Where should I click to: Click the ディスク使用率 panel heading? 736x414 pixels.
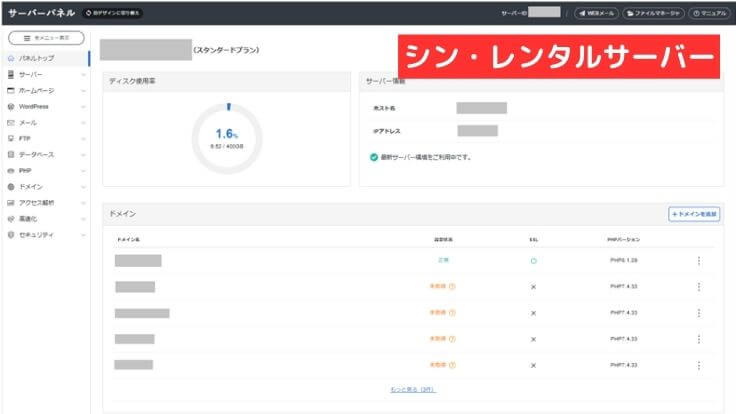[x=132, y=81]
